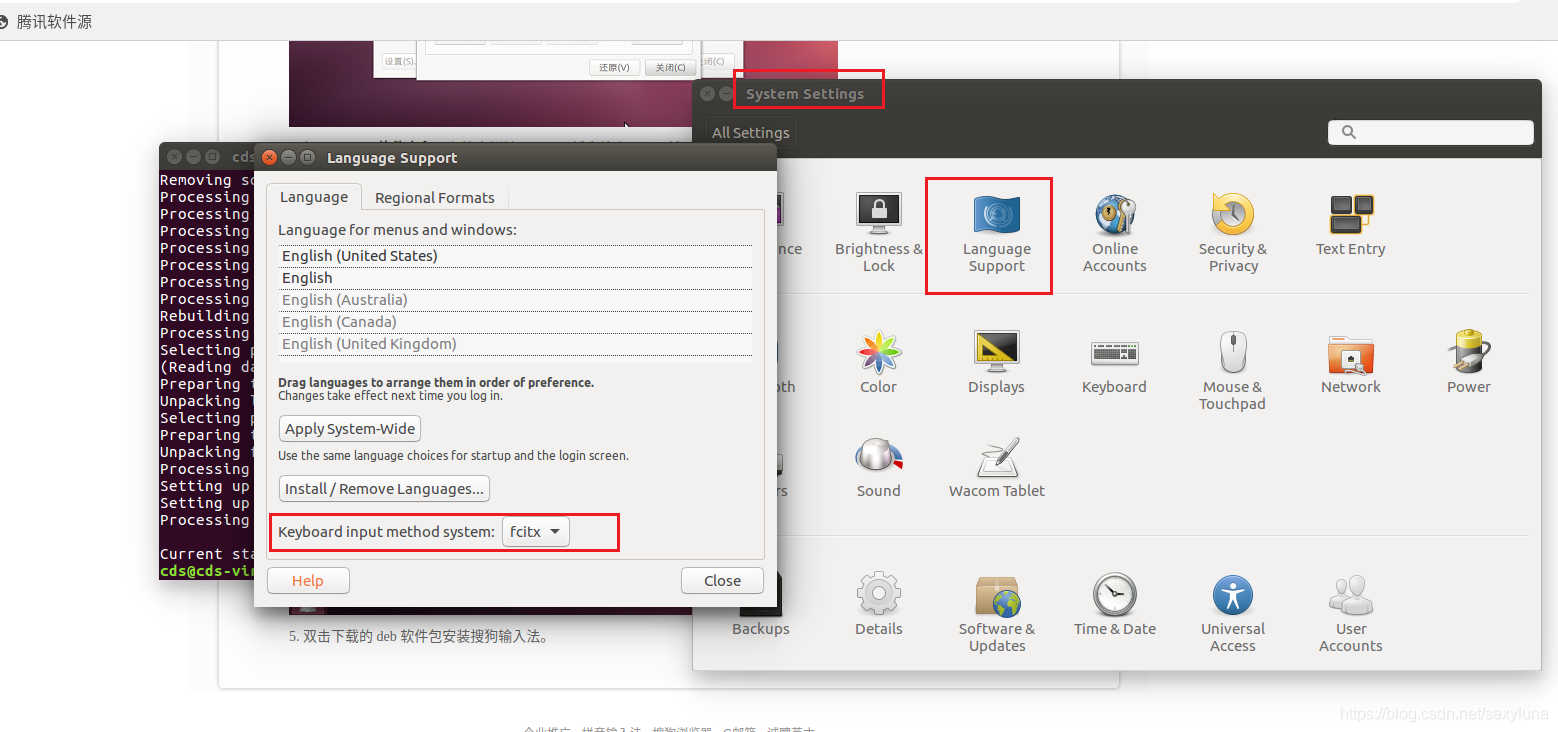Open Universal Access settings

(1232, 612)
